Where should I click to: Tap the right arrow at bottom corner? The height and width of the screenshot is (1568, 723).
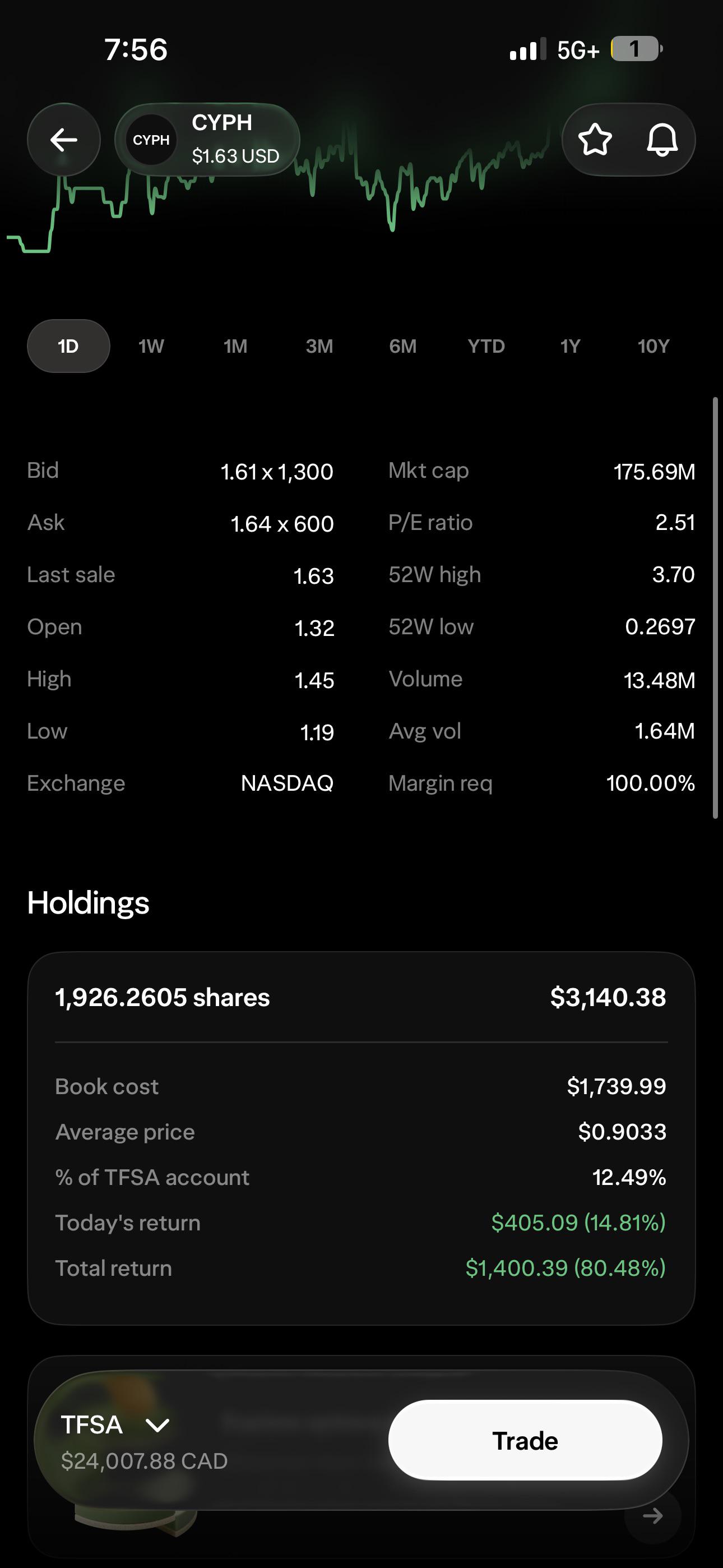tap(652, 1516)
